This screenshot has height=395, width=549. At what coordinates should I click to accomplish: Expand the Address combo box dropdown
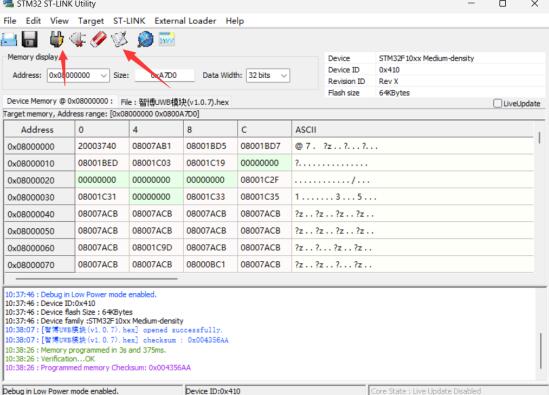(x=104, y=76)
